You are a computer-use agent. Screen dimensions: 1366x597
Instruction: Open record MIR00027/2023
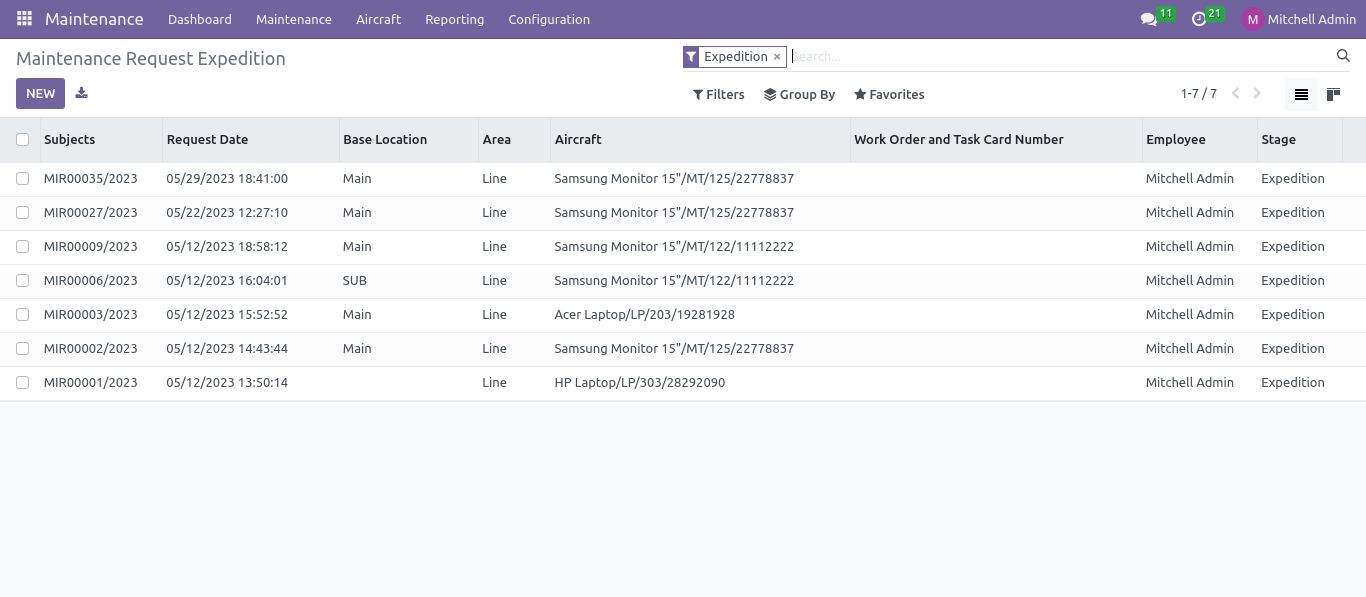click(x=90, y=212)
